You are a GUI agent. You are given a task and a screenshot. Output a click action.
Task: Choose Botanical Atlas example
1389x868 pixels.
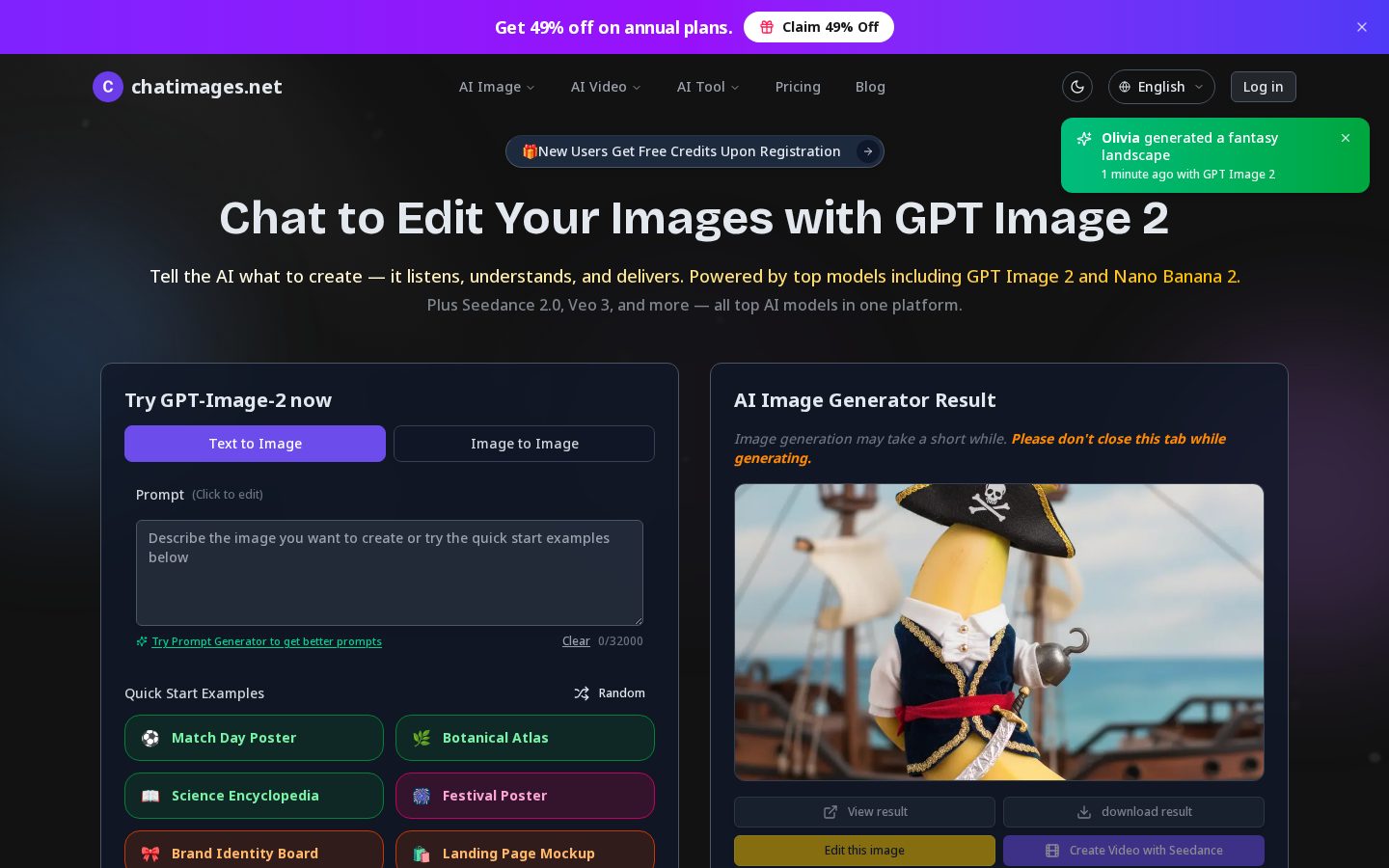525,738
